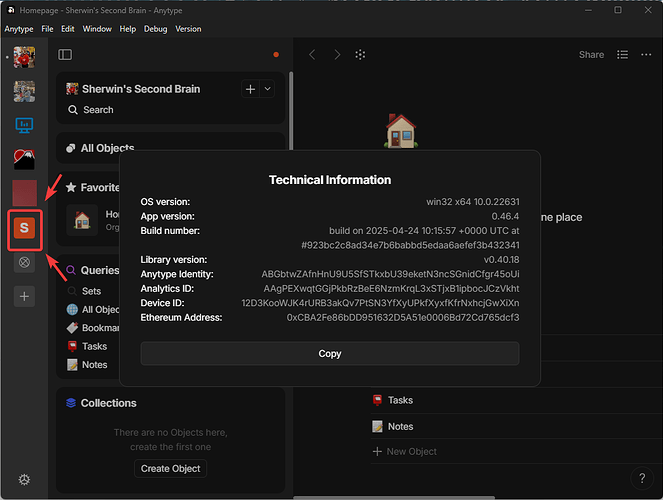
Task: Toggle the sidebar panel icon
Action: tap(65, 55)
